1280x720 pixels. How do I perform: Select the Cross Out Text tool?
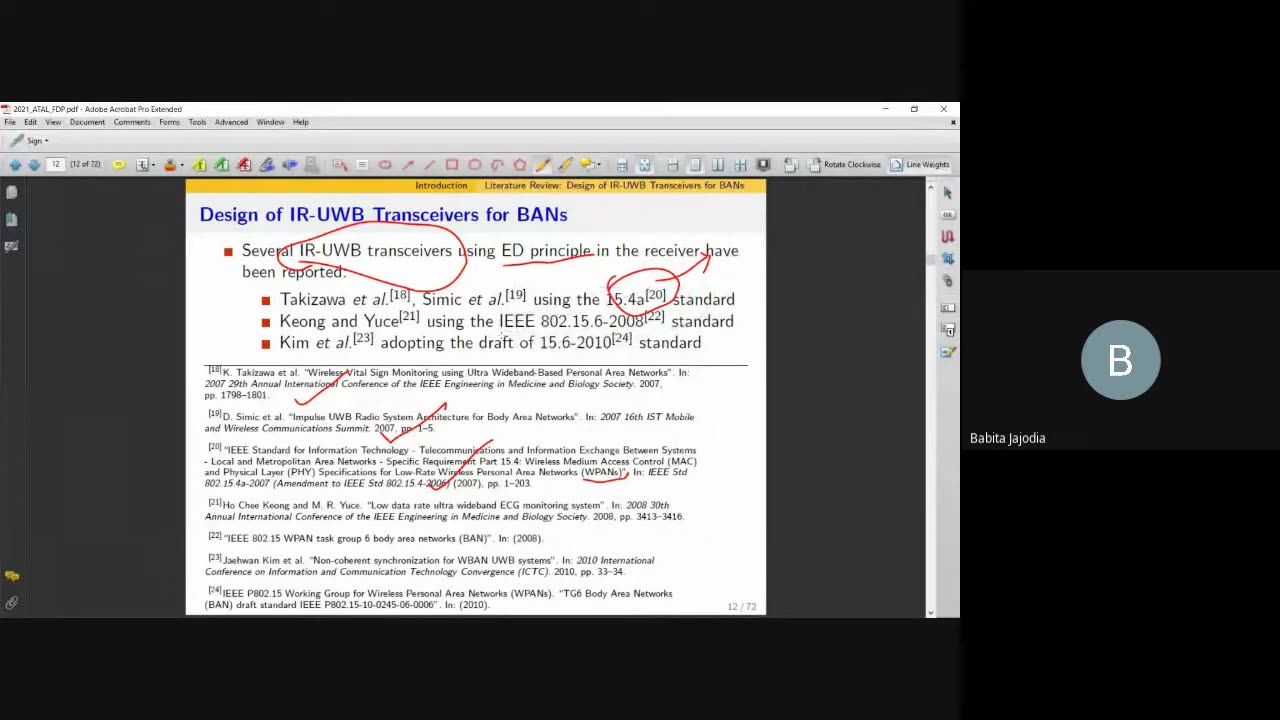click(244, 165)
